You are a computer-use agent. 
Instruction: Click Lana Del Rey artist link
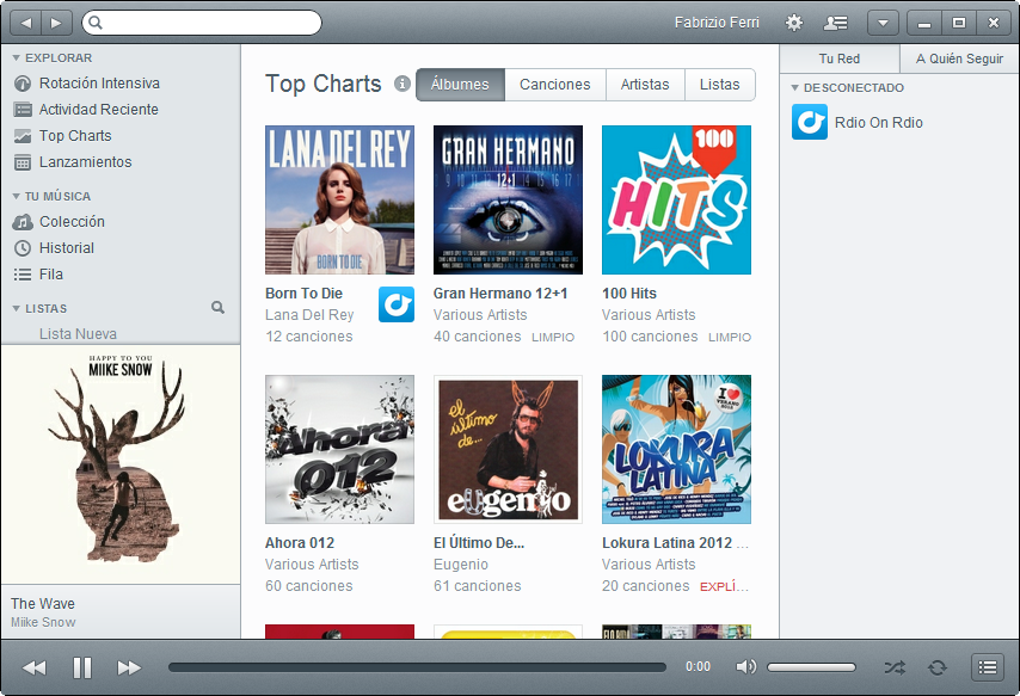coord(310,315)
